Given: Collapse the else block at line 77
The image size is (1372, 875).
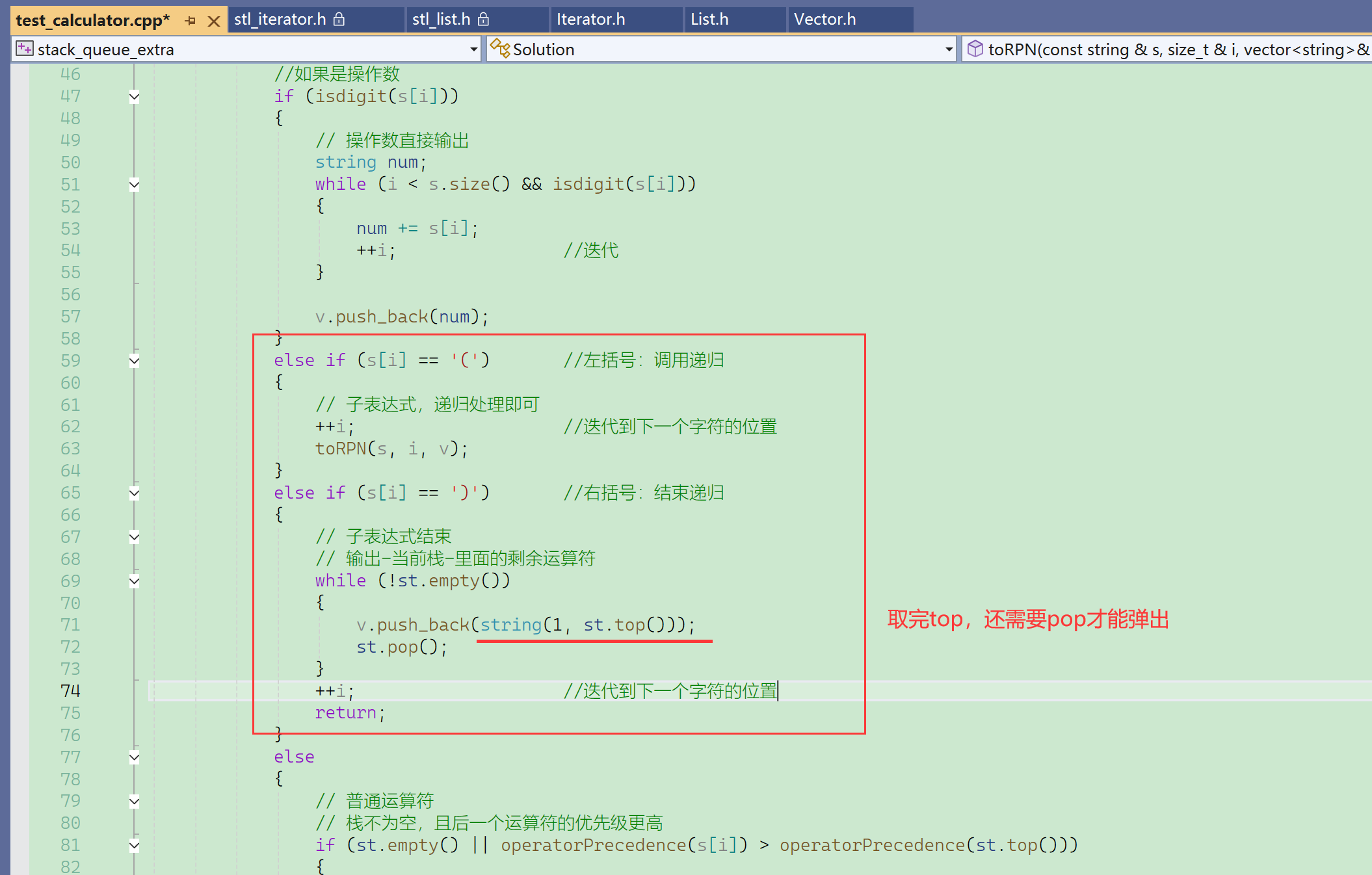Looking at the screenshot, I should point(135,757).
